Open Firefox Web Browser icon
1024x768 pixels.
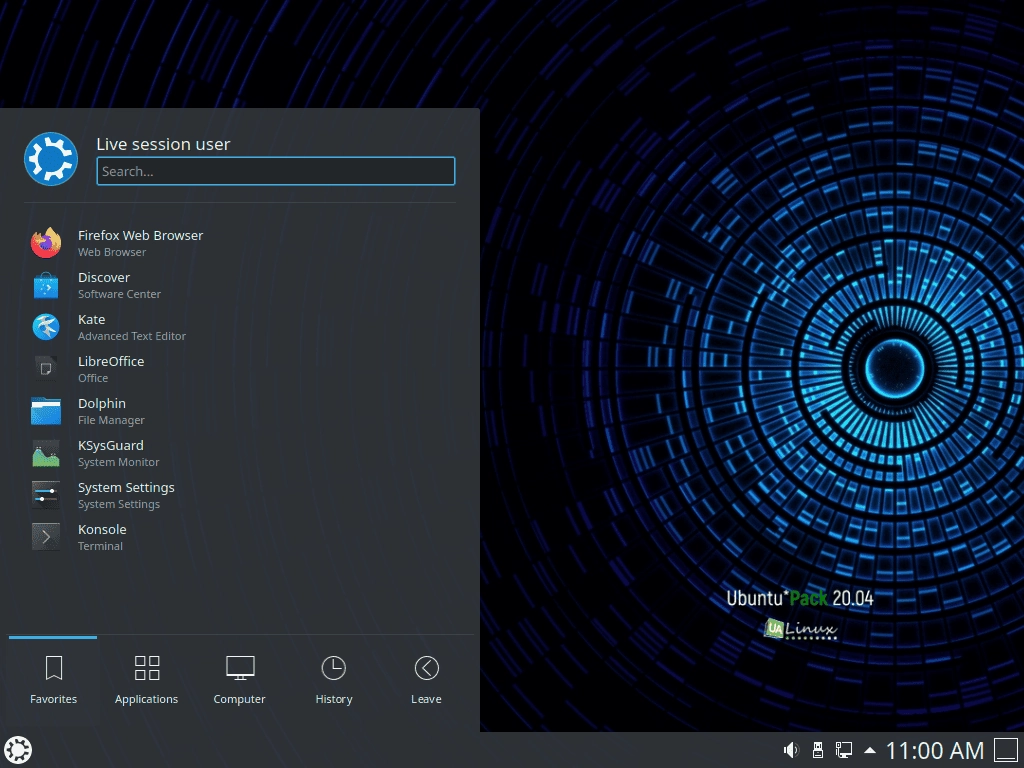click(46, 243)
